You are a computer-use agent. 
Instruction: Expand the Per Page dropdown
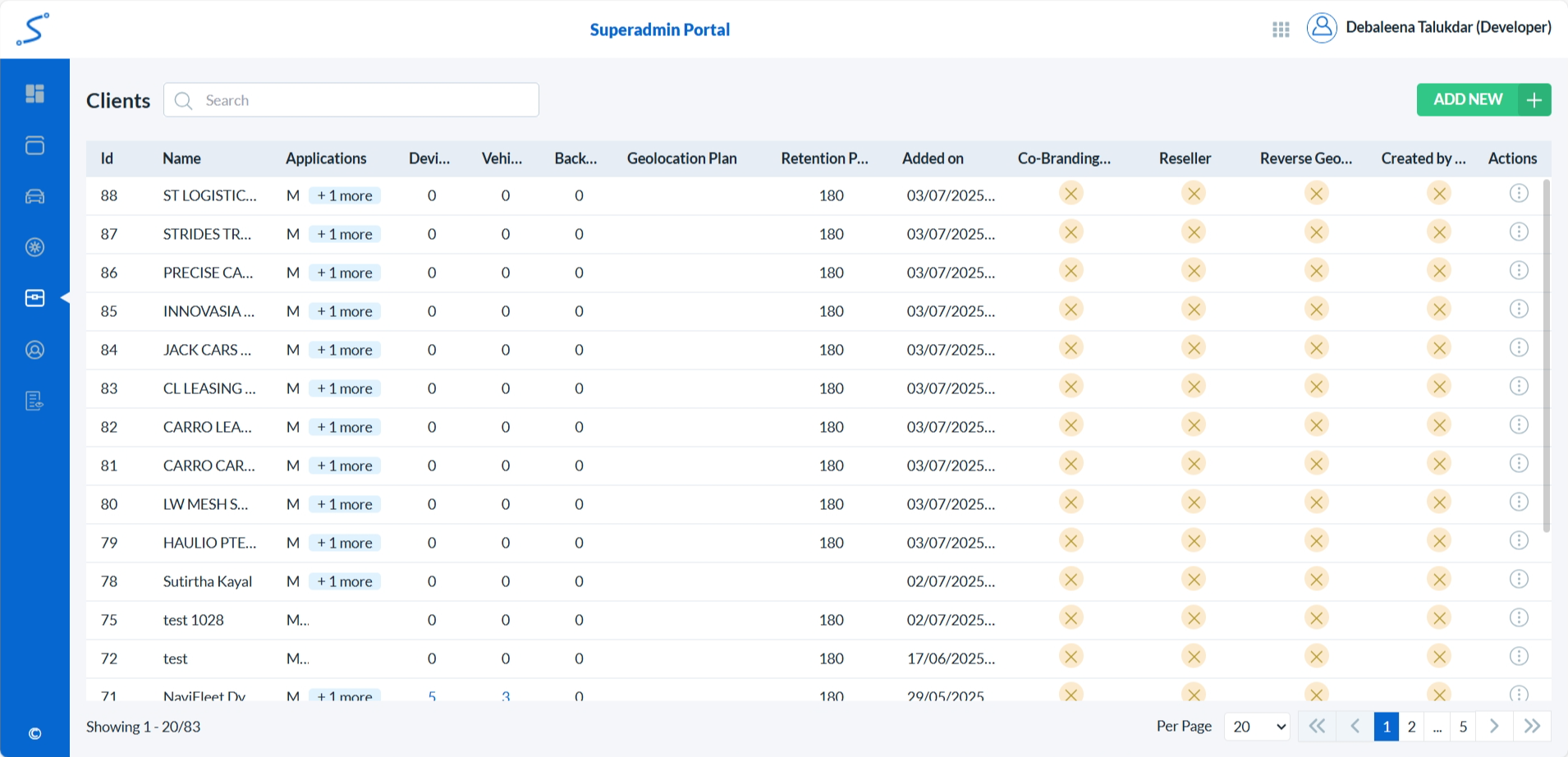pos(1256,726)
